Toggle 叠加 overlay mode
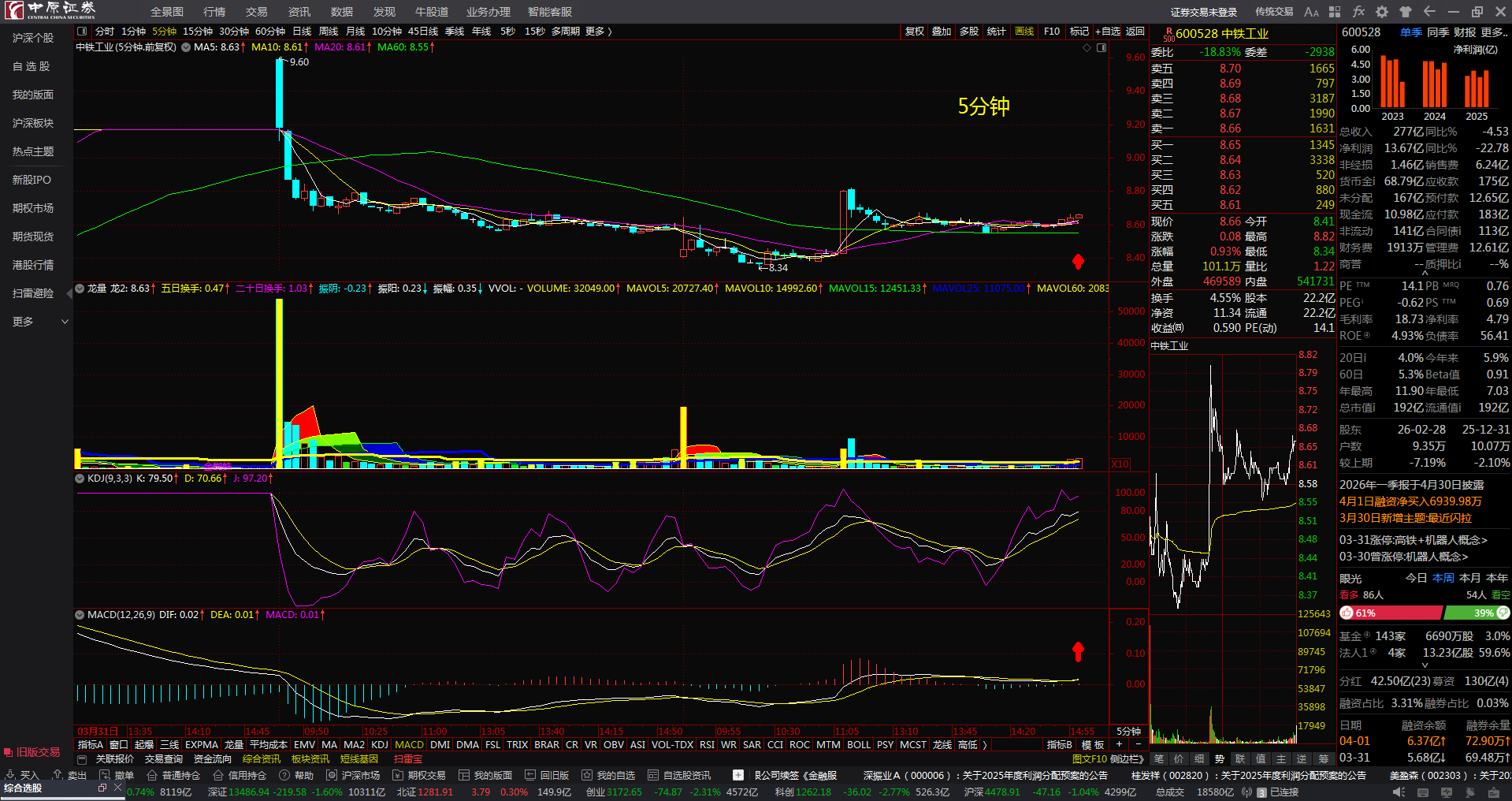The width and height of the screenshot is (1512, 801). point(942,32)
